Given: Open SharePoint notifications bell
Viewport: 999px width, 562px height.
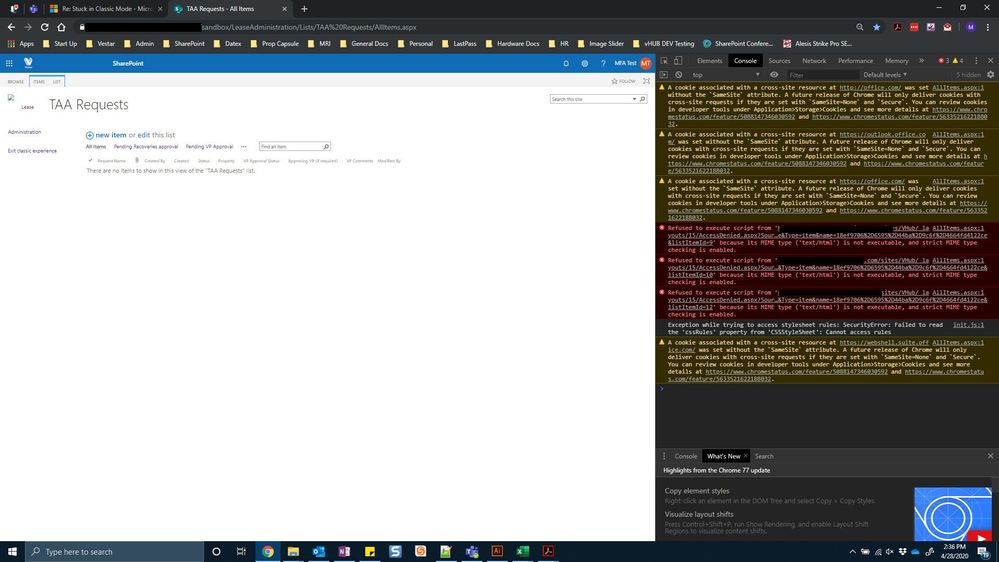Looking at the screenshot, I should (x=566, y=63).
